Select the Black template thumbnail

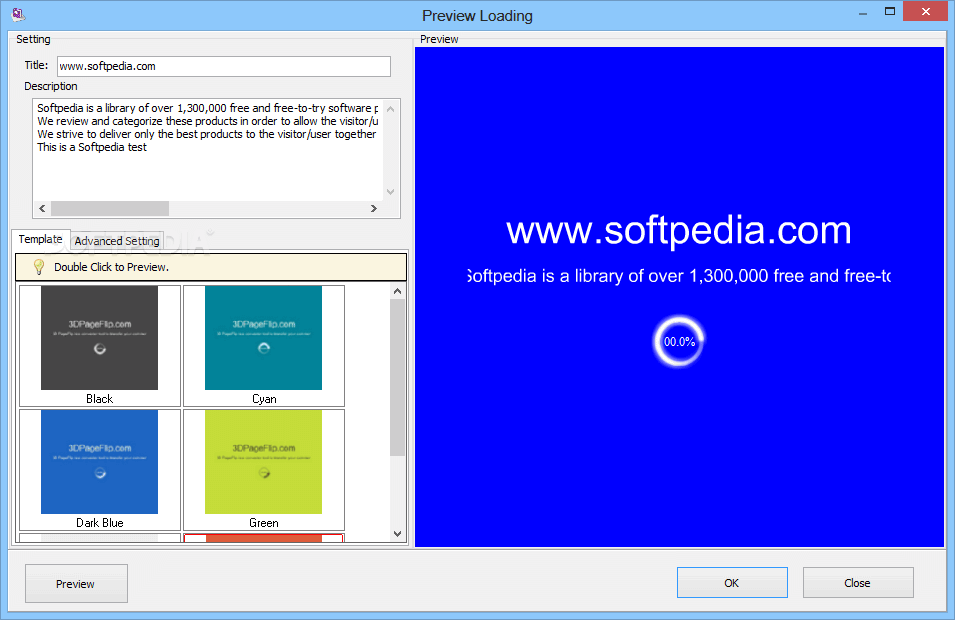click(100, 345)
